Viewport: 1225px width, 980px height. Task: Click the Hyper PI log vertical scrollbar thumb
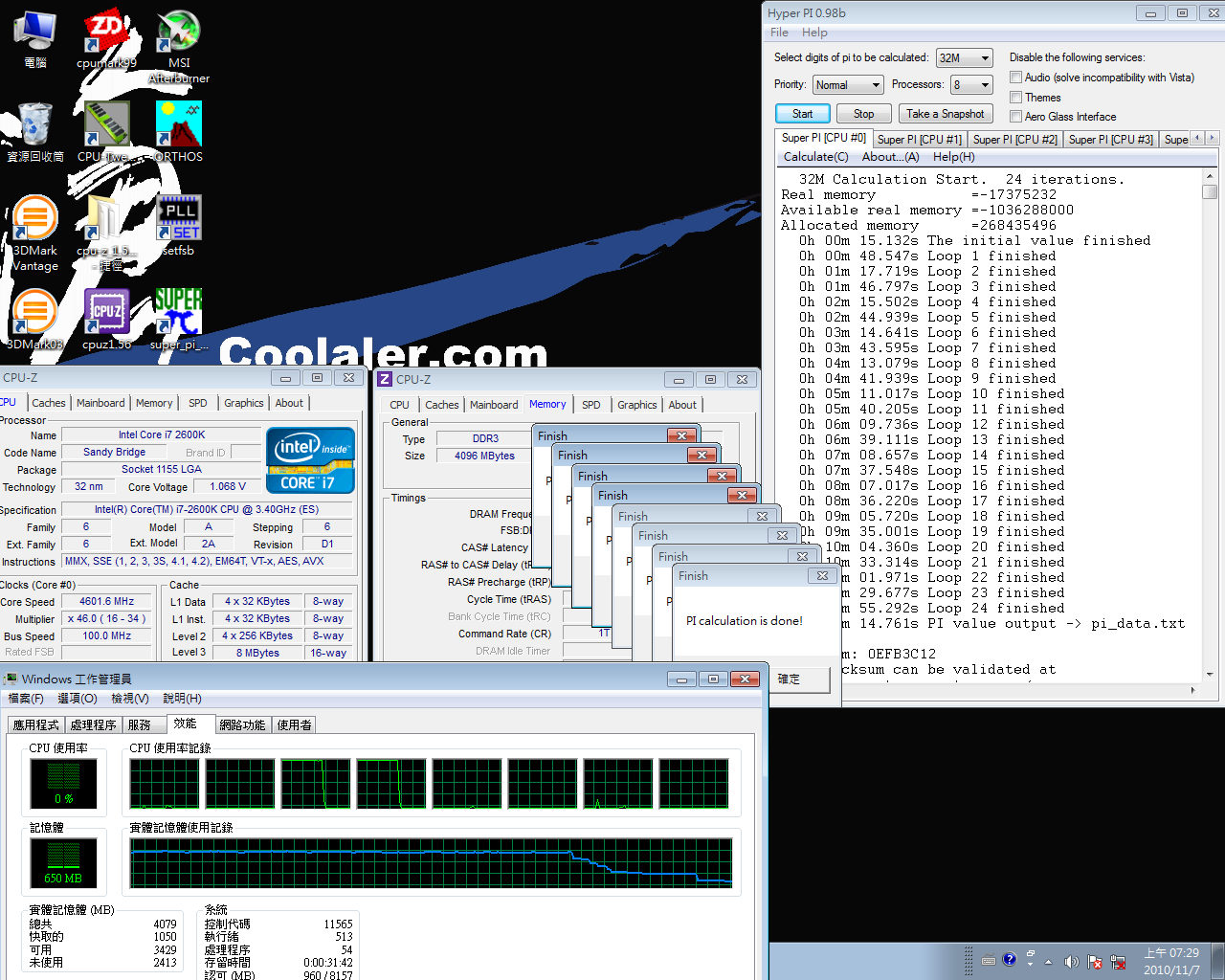(x=1210, y=192)
